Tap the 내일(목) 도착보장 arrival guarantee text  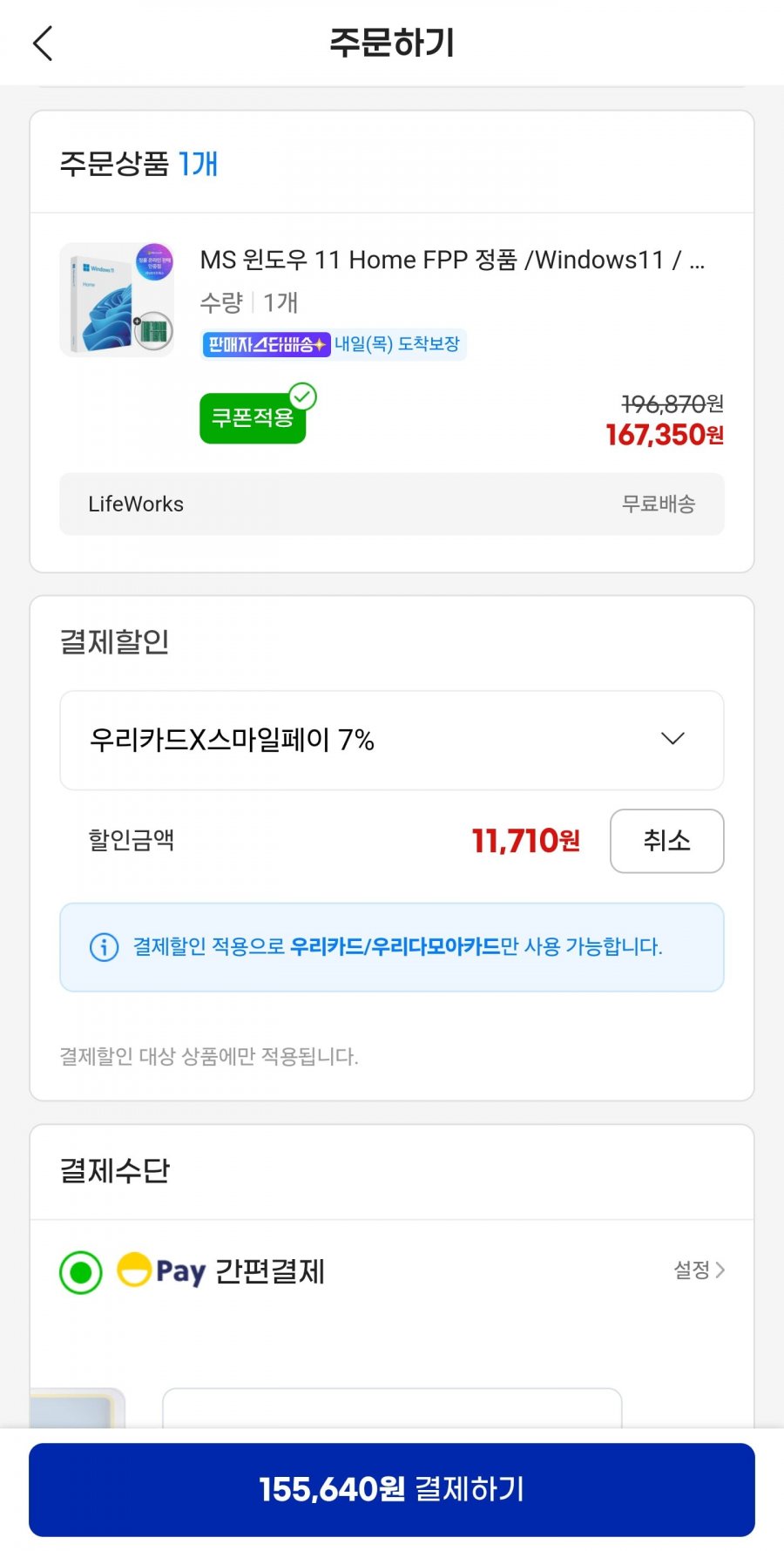pos(397,344)
